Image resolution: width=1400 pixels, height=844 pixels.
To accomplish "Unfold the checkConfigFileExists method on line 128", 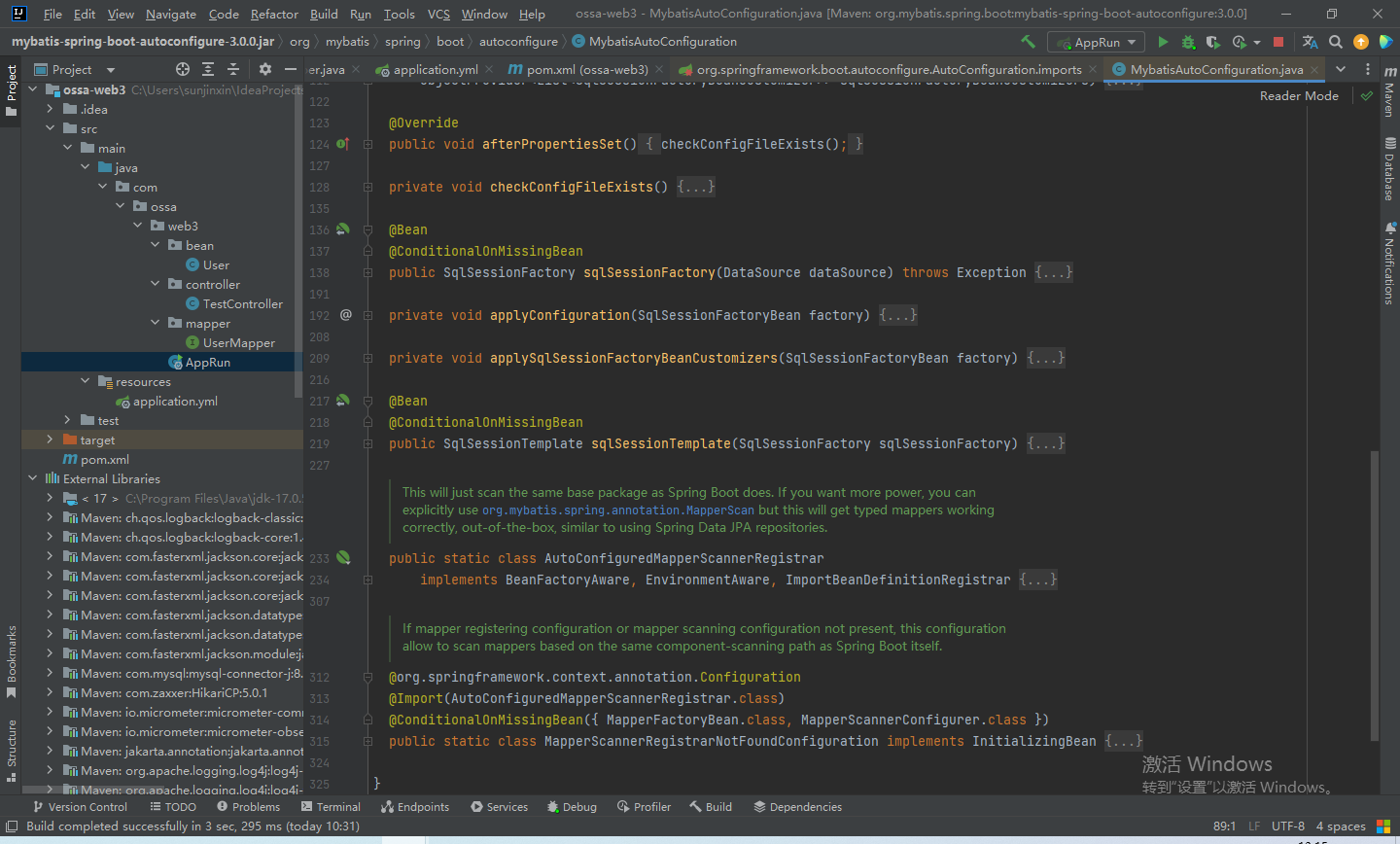I will pos(696,187).
